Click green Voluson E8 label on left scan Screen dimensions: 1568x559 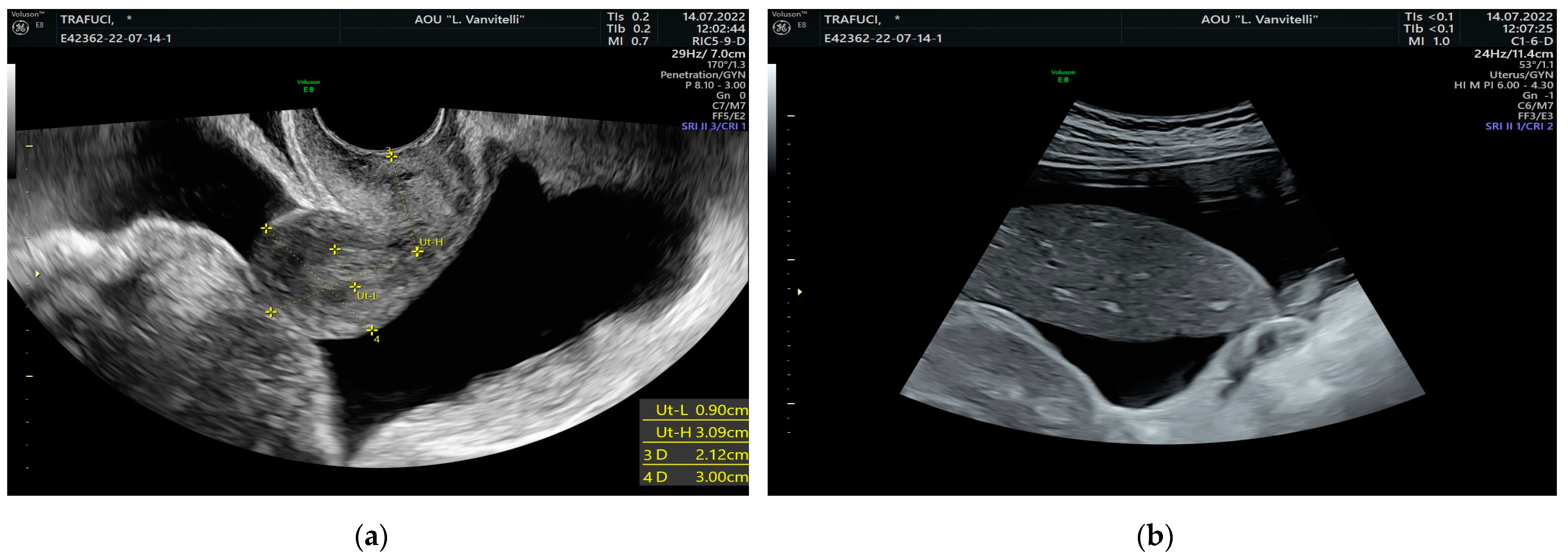tap(309, 86)
